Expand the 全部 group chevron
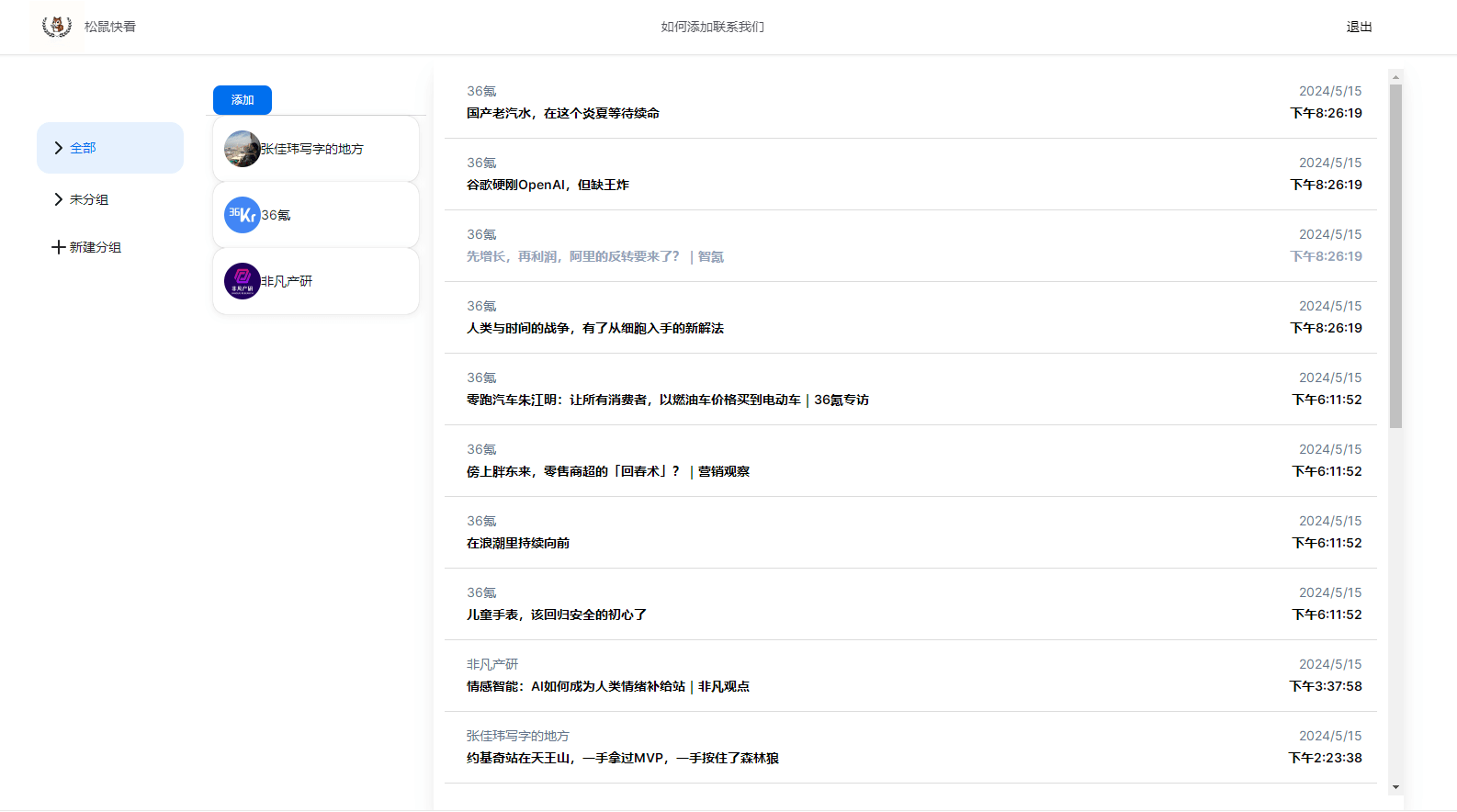The width and height of the screenshot is (1457, 812). [x=59, y=148]
